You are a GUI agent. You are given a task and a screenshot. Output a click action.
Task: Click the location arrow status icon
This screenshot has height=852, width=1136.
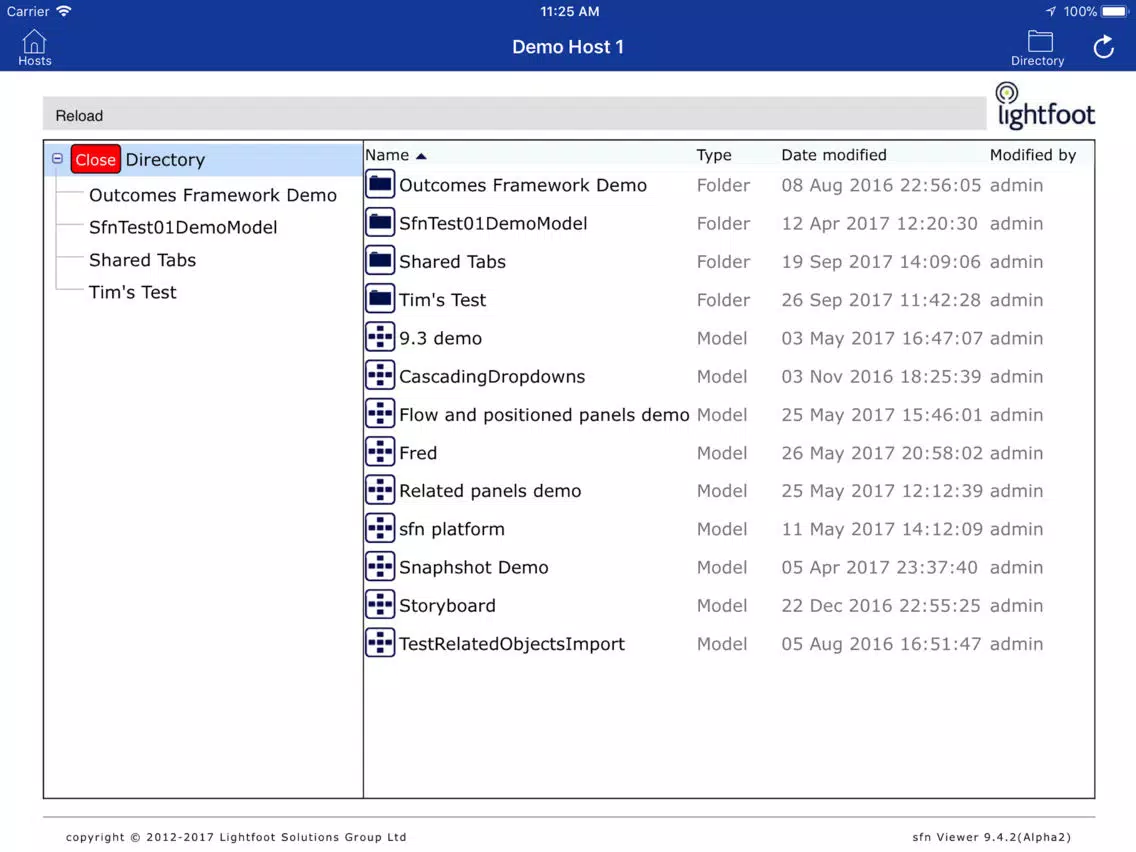tap(1051, 12)
